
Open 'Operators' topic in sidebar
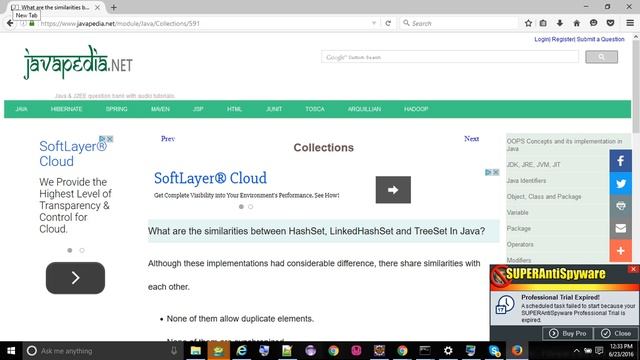pyautogui.click(x=520, y=244)
